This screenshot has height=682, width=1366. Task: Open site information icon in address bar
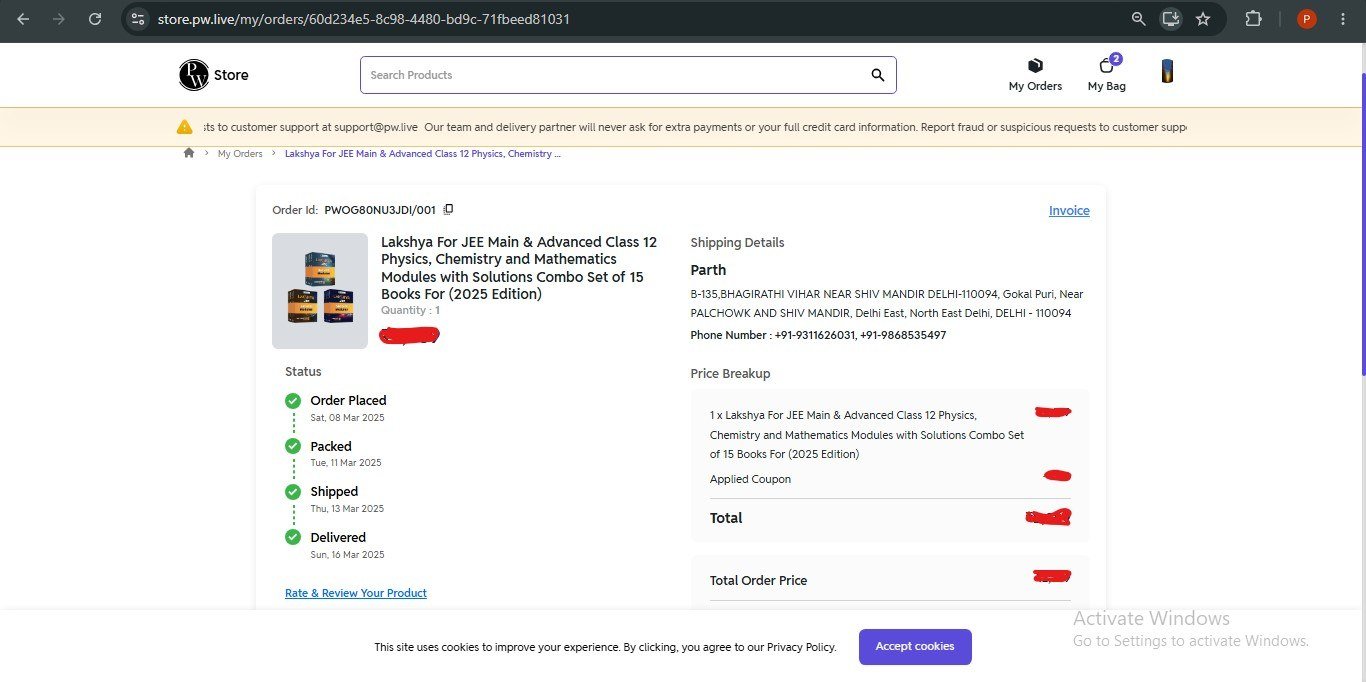pyautogui.click(x=138, y=19)
